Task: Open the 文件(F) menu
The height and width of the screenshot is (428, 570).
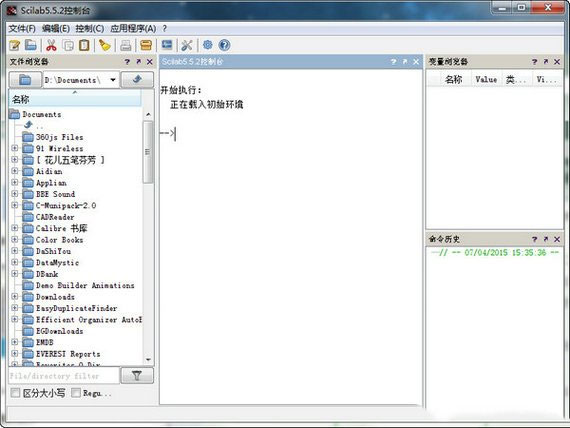Action: point(22,29)
